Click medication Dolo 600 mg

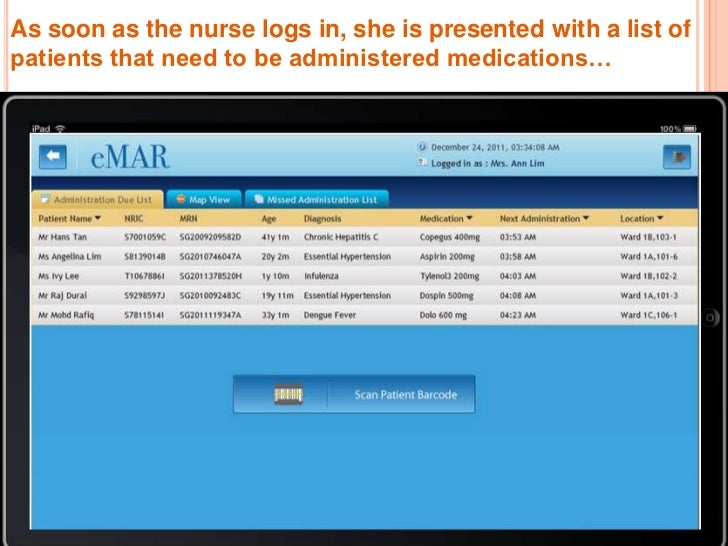(x=443, y=315)
